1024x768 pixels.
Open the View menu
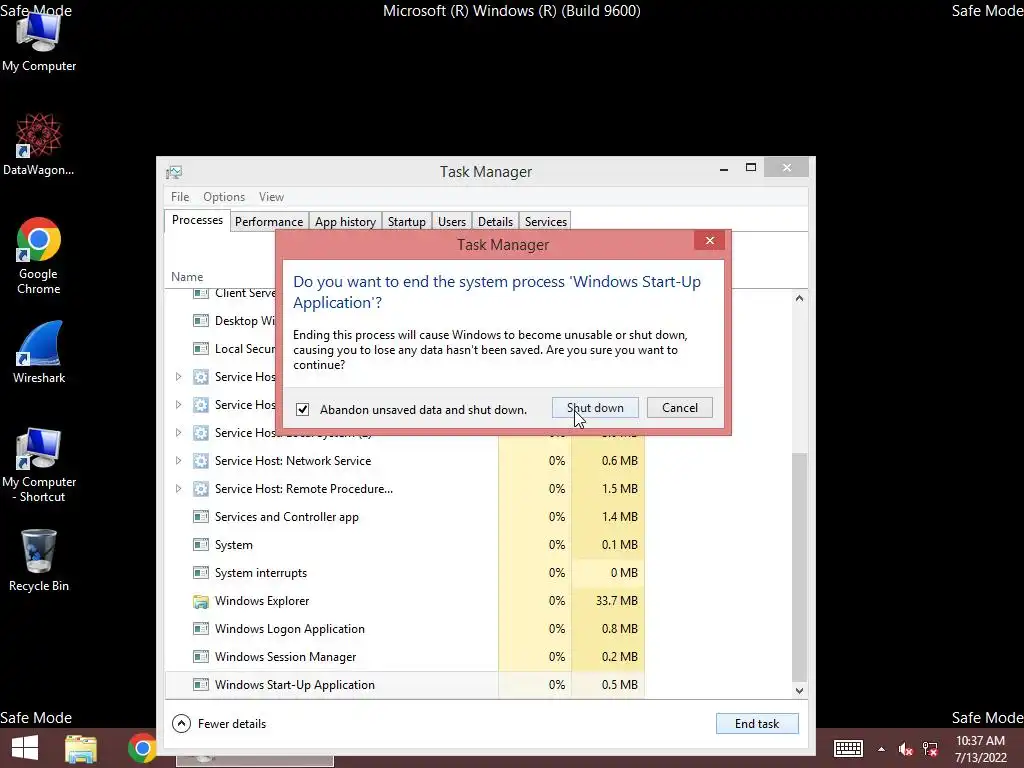(x=271, y=197)
